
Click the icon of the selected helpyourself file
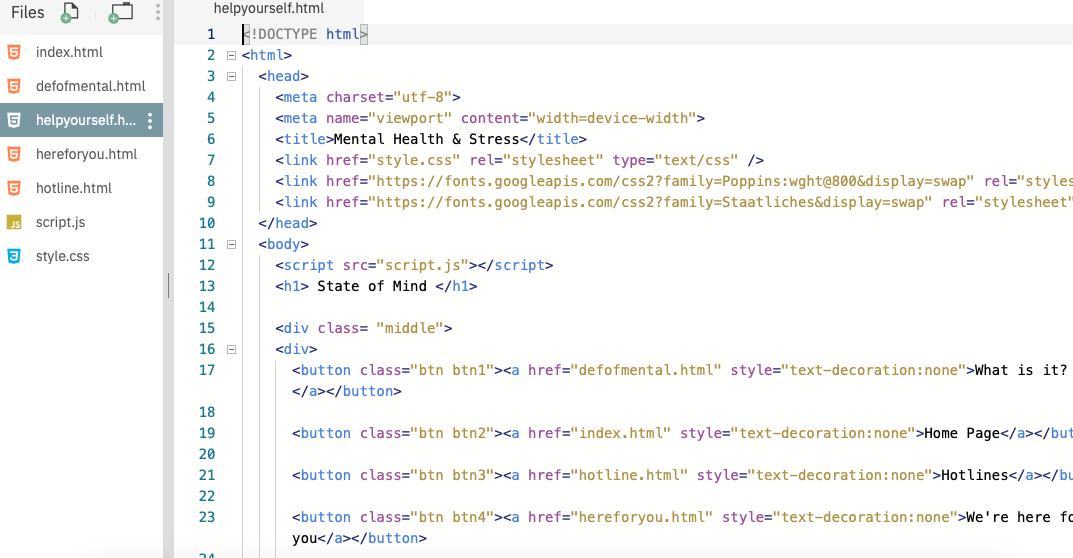click(x=14, y=121)
